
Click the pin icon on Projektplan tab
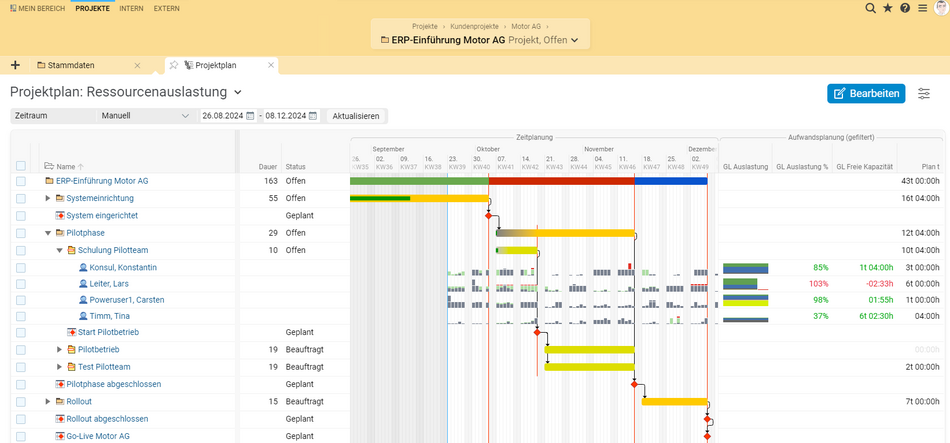coord(173,65)
